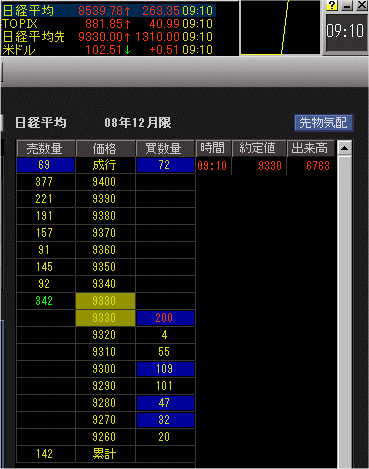
Task: Click the 売数量 column header
Action: (46, 148)
